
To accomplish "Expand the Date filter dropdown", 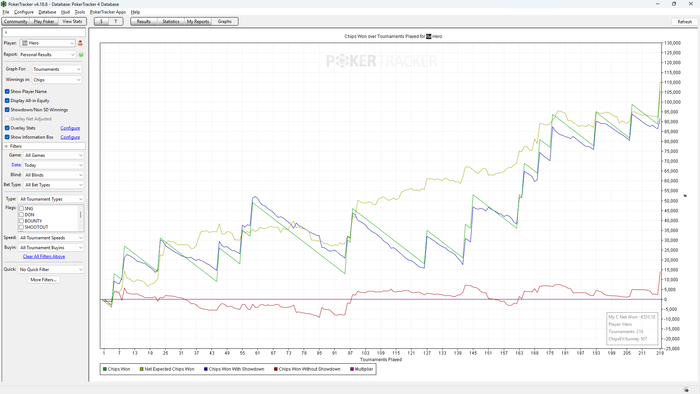I will tap(54, 165).
